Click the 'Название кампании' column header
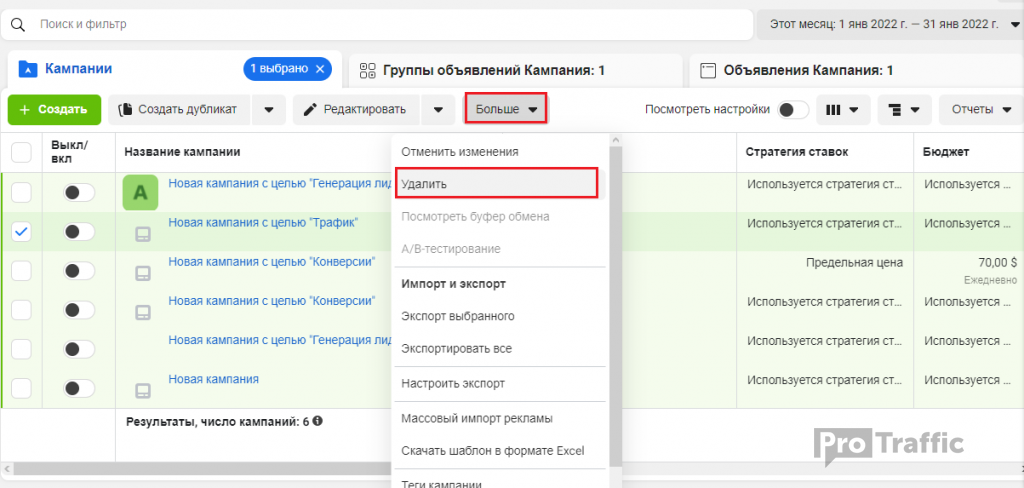This screenshot has width=1024, height=488. coord(182,152)
